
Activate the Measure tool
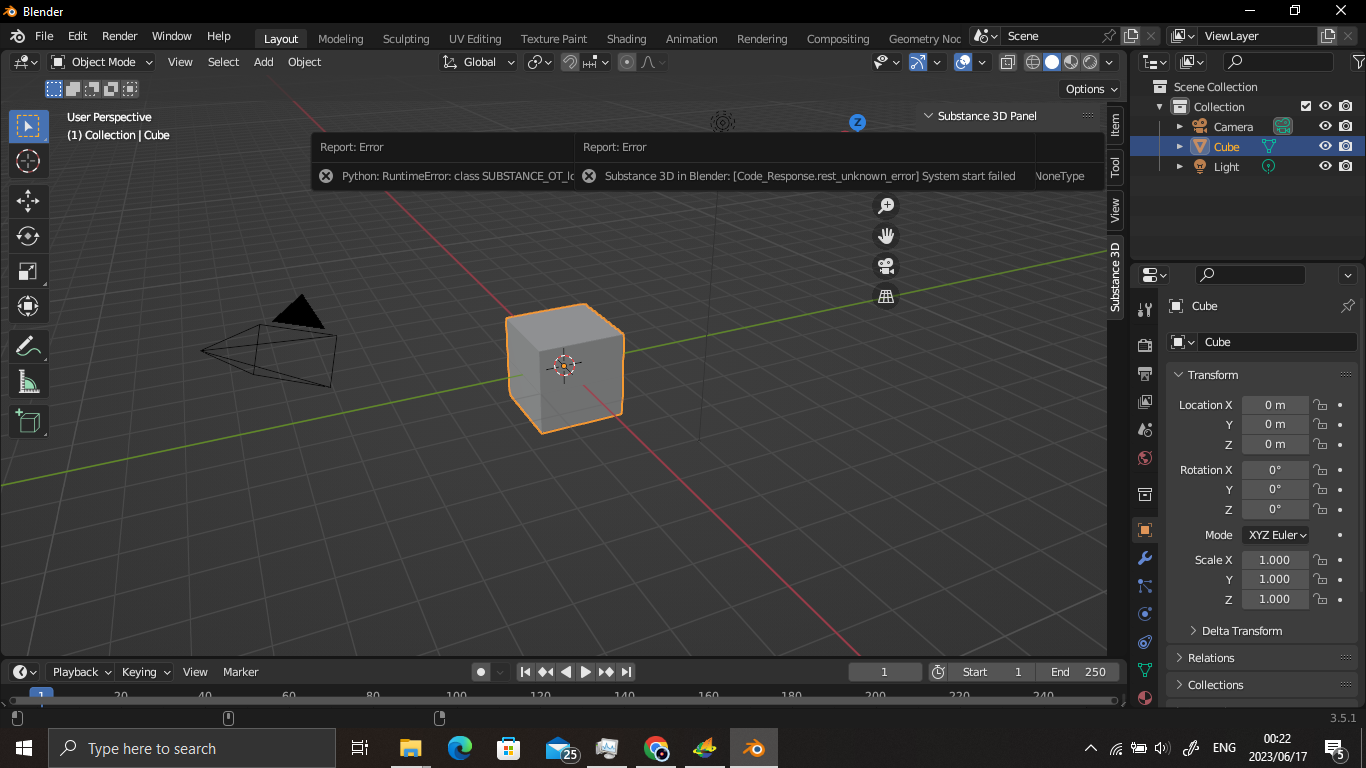[x=29, y=381]
